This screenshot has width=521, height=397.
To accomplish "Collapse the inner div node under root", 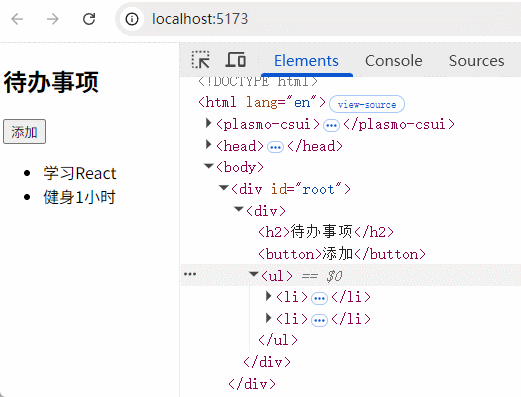I will click(x=239, y=209).
